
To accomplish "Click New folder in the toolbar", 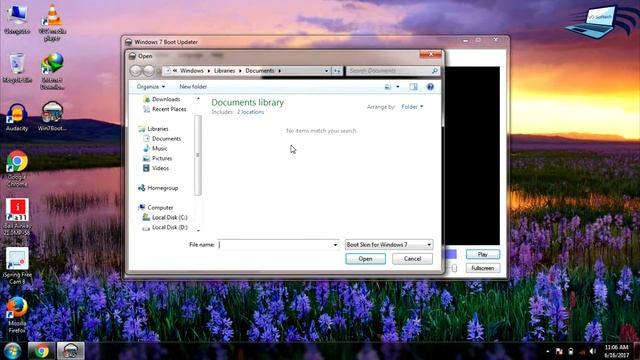I will click(193, 87).
